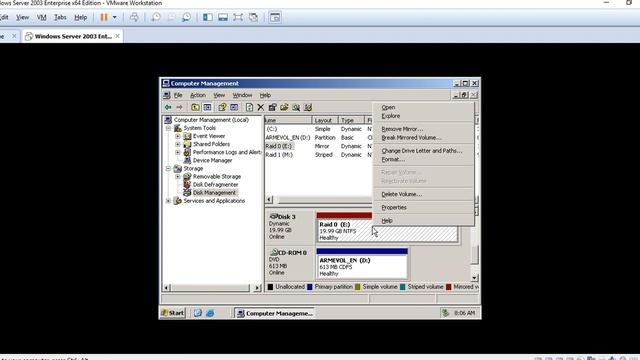This screenshot has width=640, height=360.
Task: Click the Open folder icon in toolbar
Action: (284, 107)
